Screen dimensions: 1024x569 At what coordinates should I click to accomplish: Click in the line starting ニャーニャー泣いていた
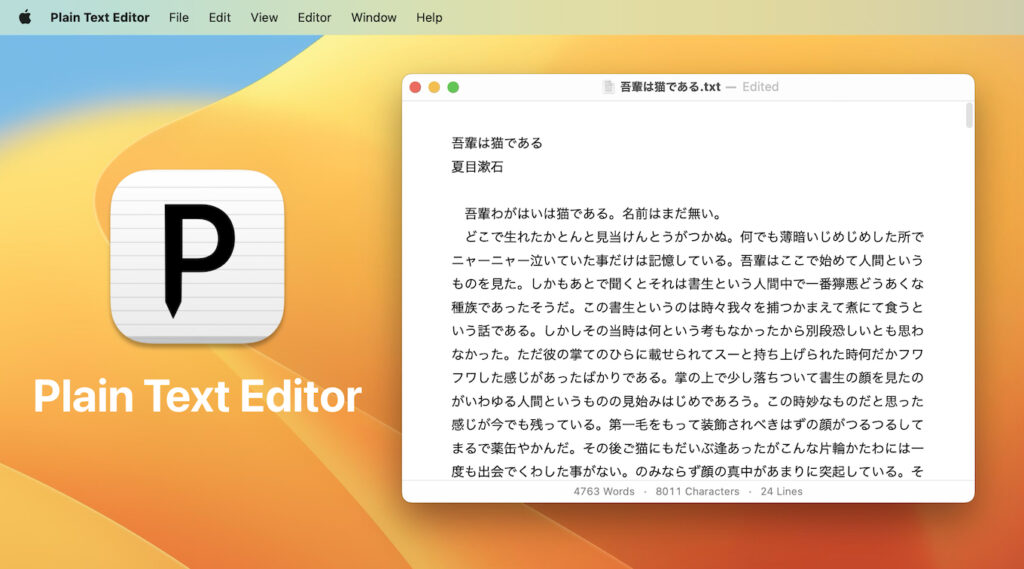(688, 260)
